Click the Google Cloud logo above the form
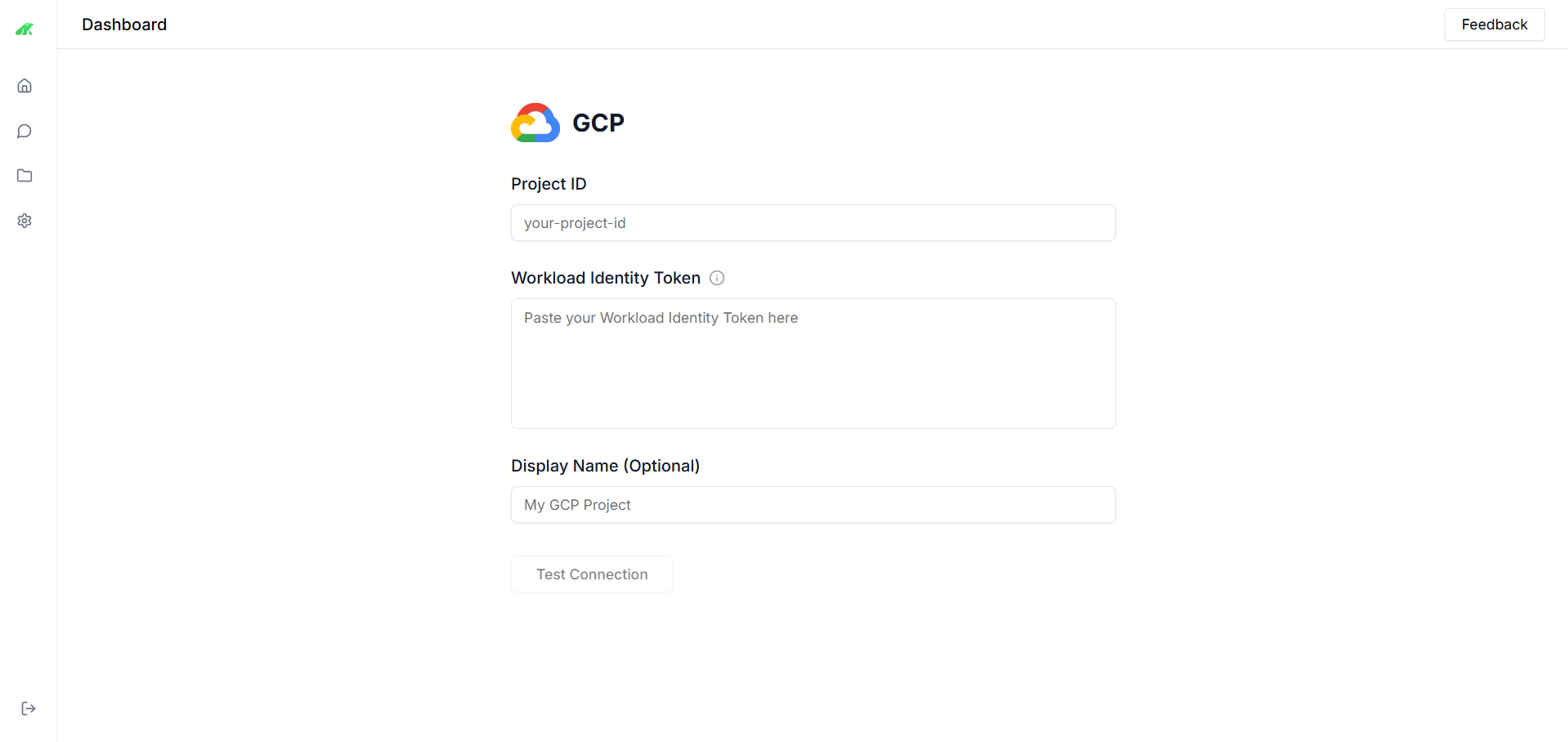1568x742 pixels. (535, 123)
